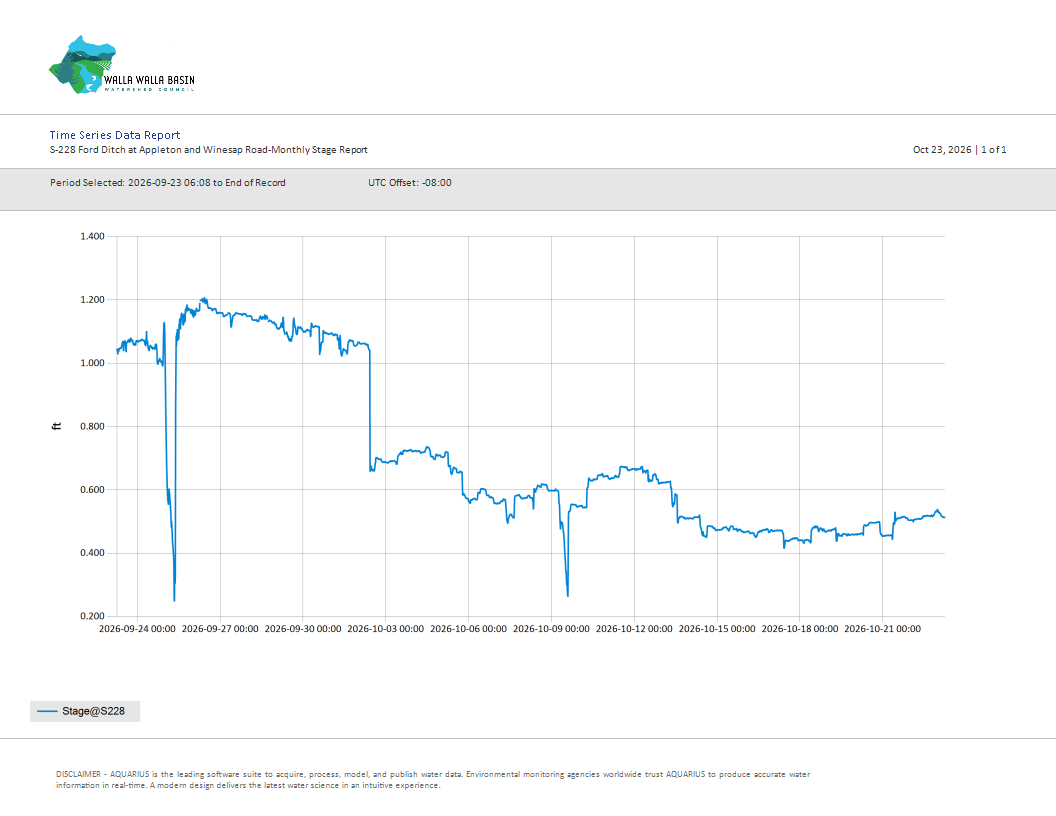Click the Stage@S228 legend entry
1056x816 pixels.
pyautogui.click(x=85, y=711)
